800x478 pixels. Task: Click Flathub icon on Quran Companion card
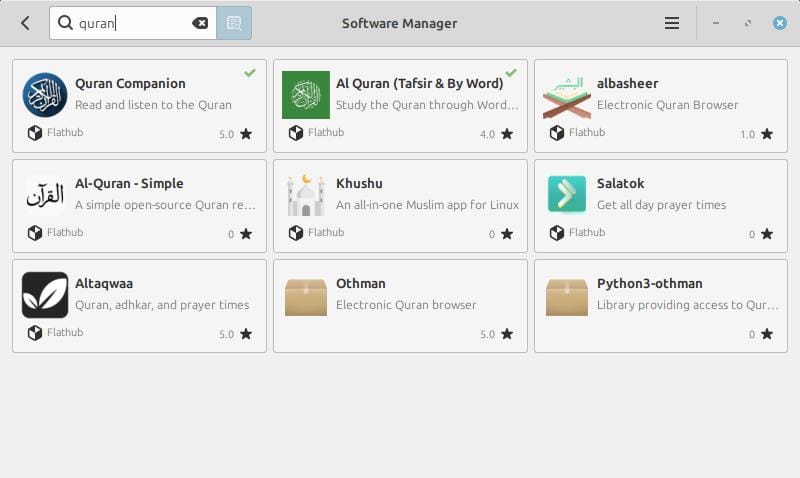35,133
